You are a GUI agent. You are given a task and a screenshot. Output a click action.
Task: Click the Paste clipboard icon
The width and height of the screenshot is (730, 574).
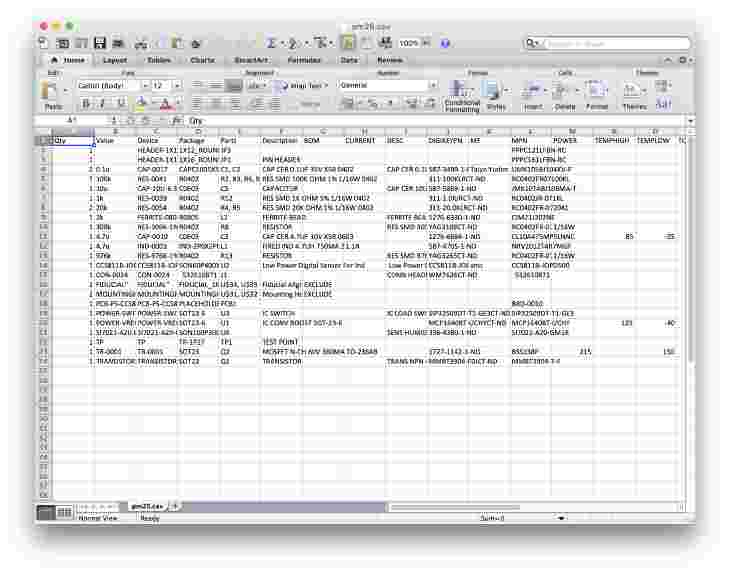(x=53, y=93)
